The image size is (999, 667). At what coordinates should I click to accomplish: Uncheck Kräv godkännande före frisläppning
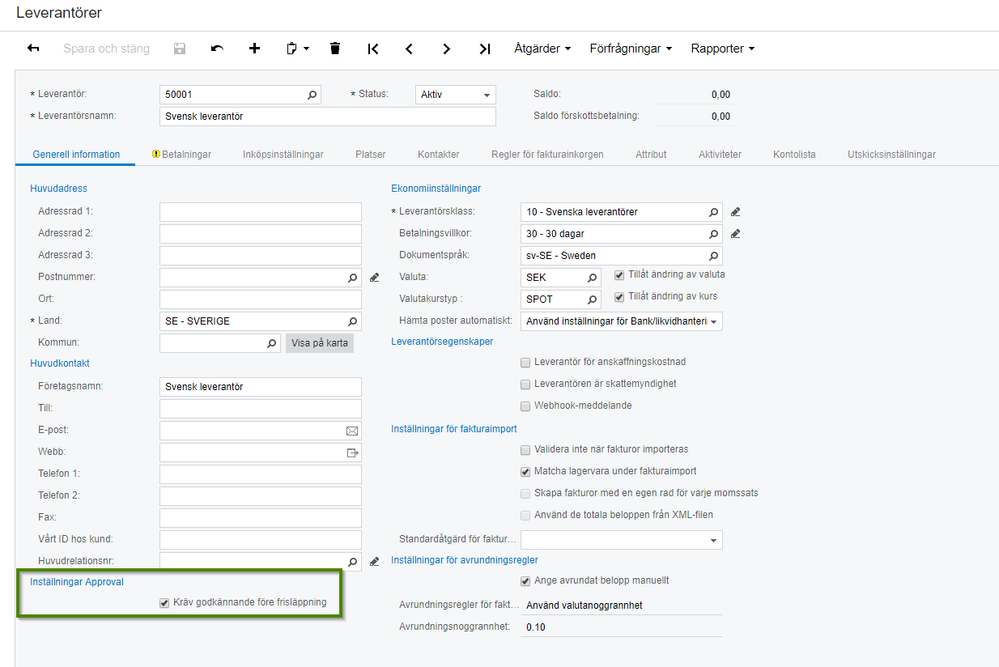coord(164,603)
